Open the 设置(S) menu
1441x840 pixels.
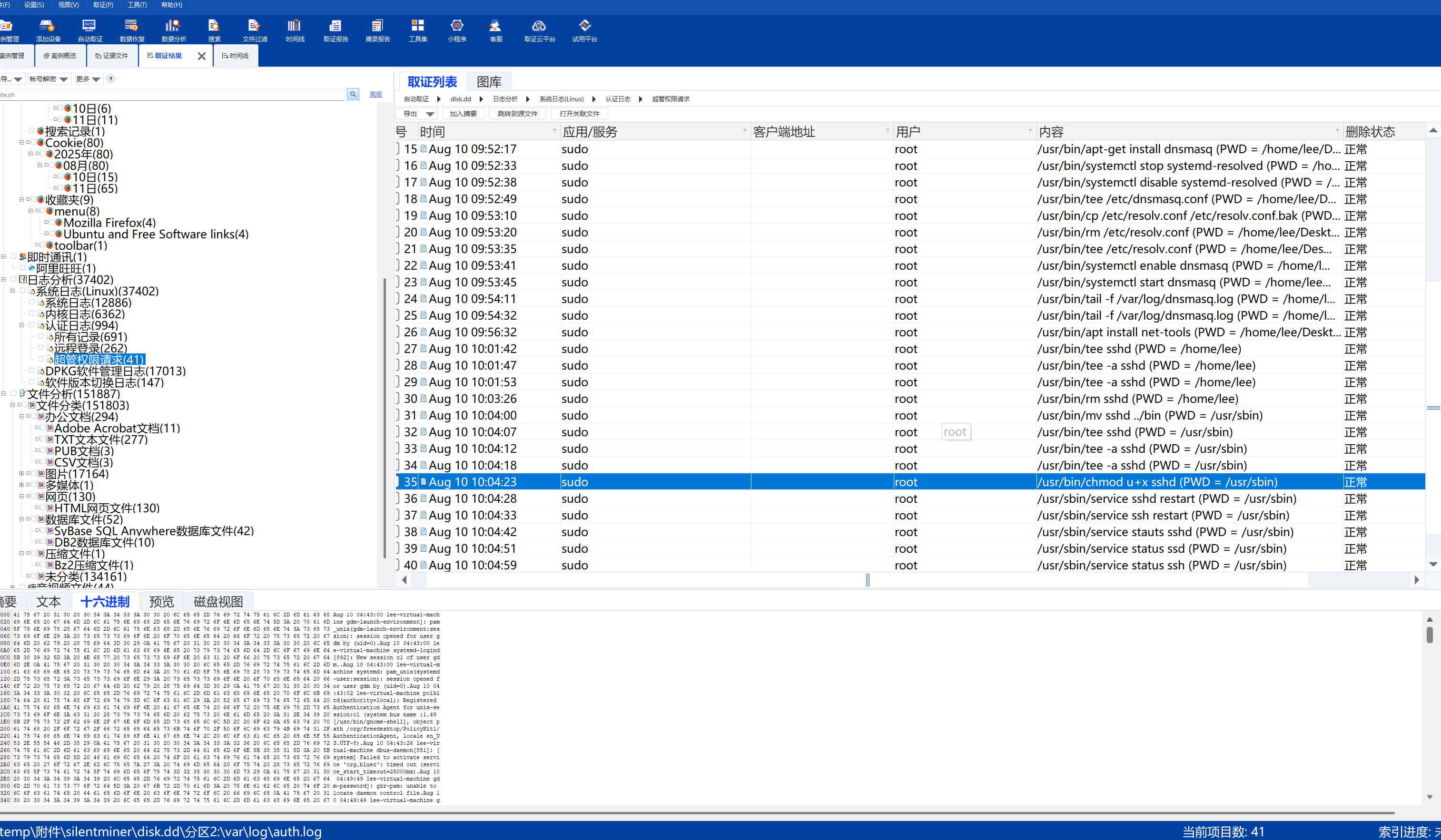click(x=34, y=5)
